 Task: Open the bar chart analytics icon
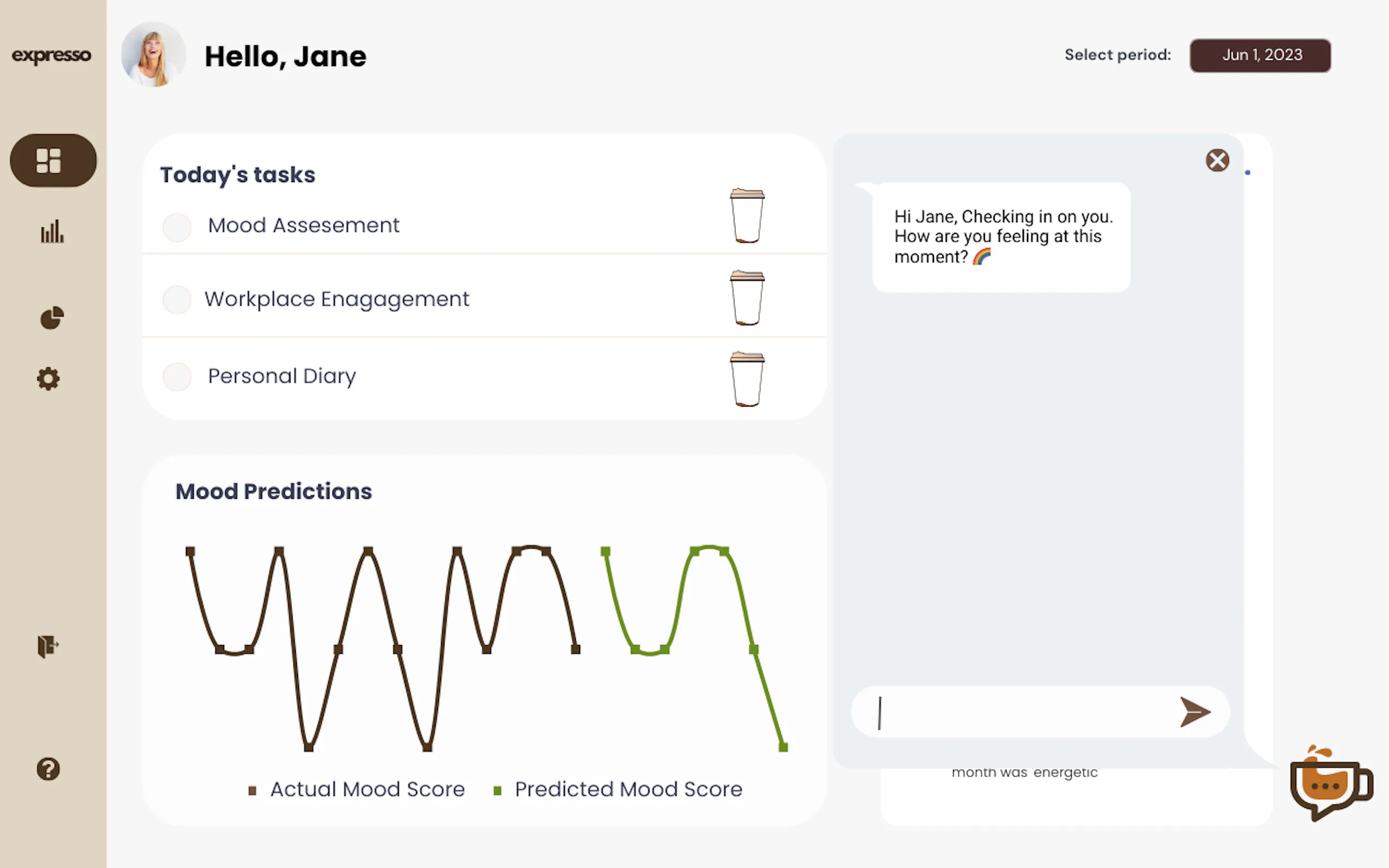pyautogui.click(x=52, y=232)
